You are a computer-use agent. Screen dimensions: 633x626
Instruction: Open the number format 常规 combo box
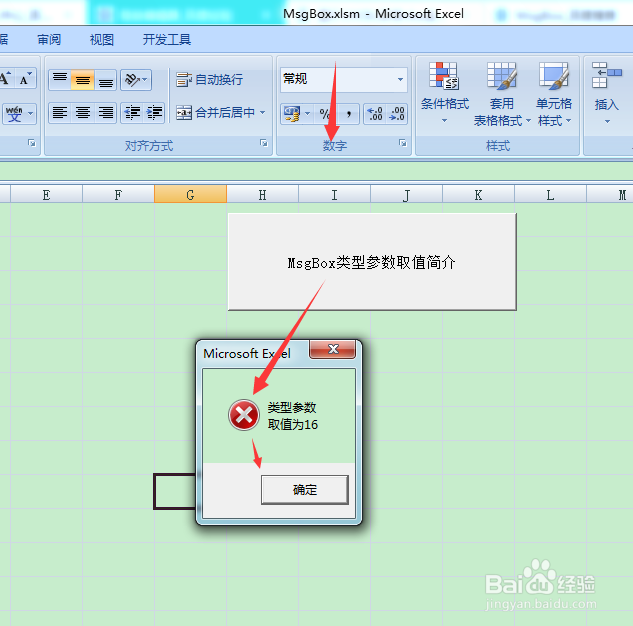click(x=344, y=79)
